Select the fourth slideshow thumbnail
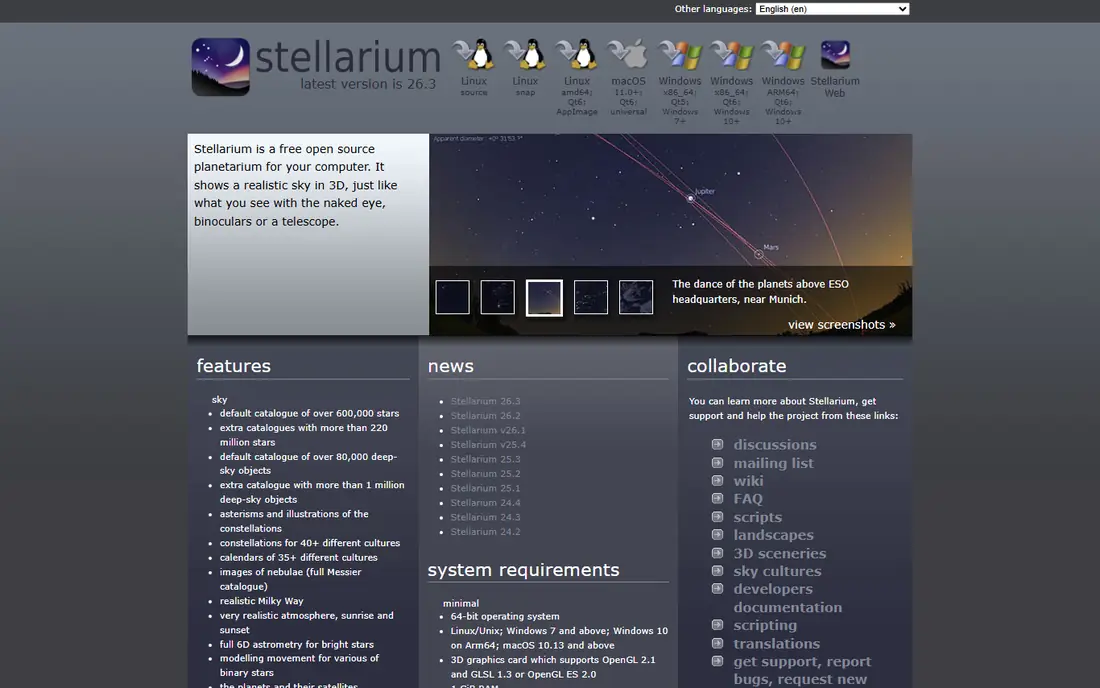Image resolution: width=1100 pixels, height=688 pixels. (591, 297)
